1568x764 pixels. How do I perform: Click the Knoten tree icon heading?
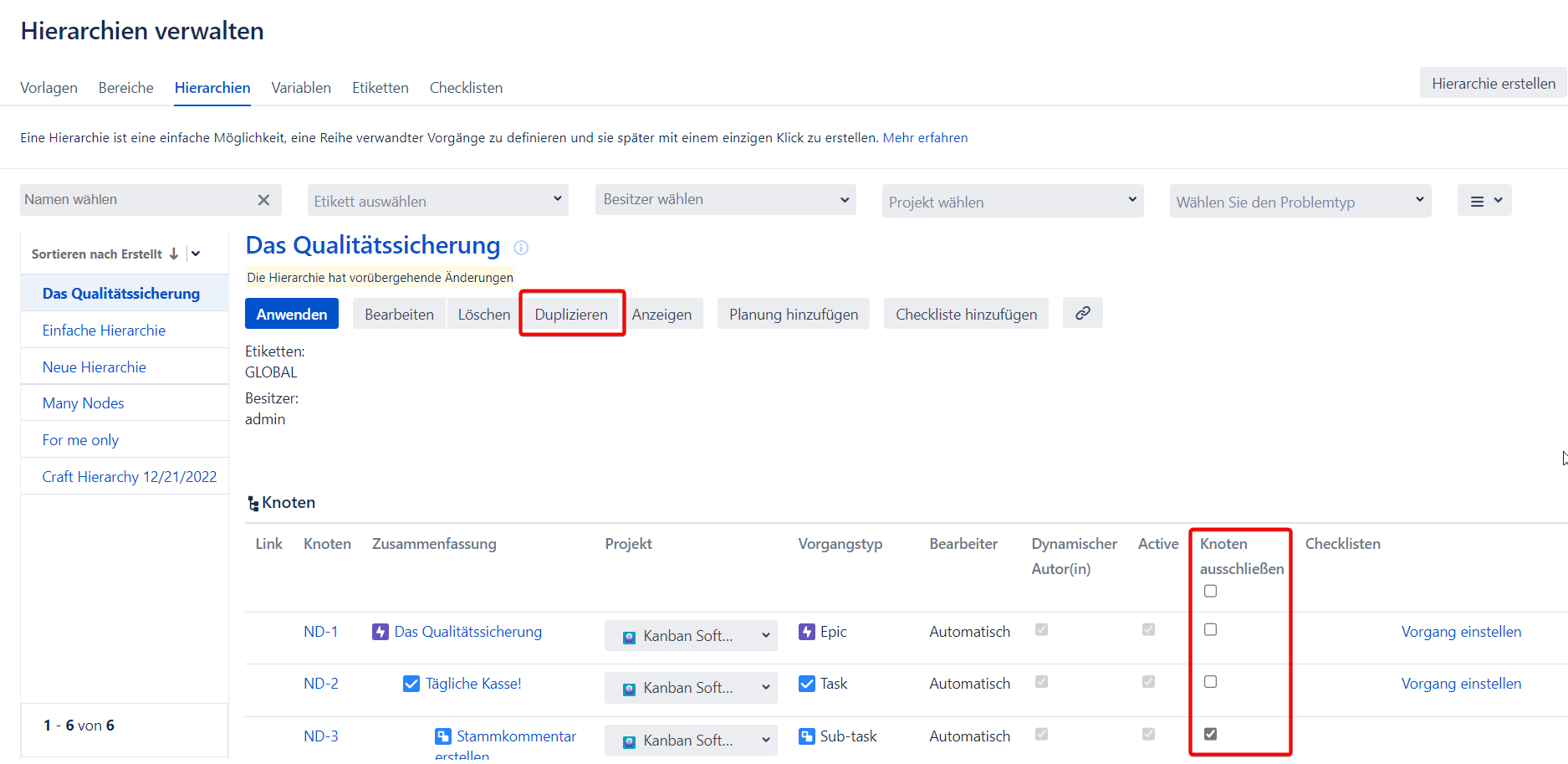click(253, 503)
